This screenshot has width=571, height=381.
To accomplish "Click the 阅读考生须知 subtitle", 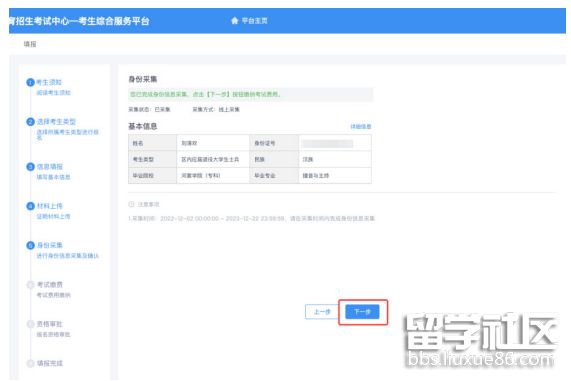I will point(54,93).
